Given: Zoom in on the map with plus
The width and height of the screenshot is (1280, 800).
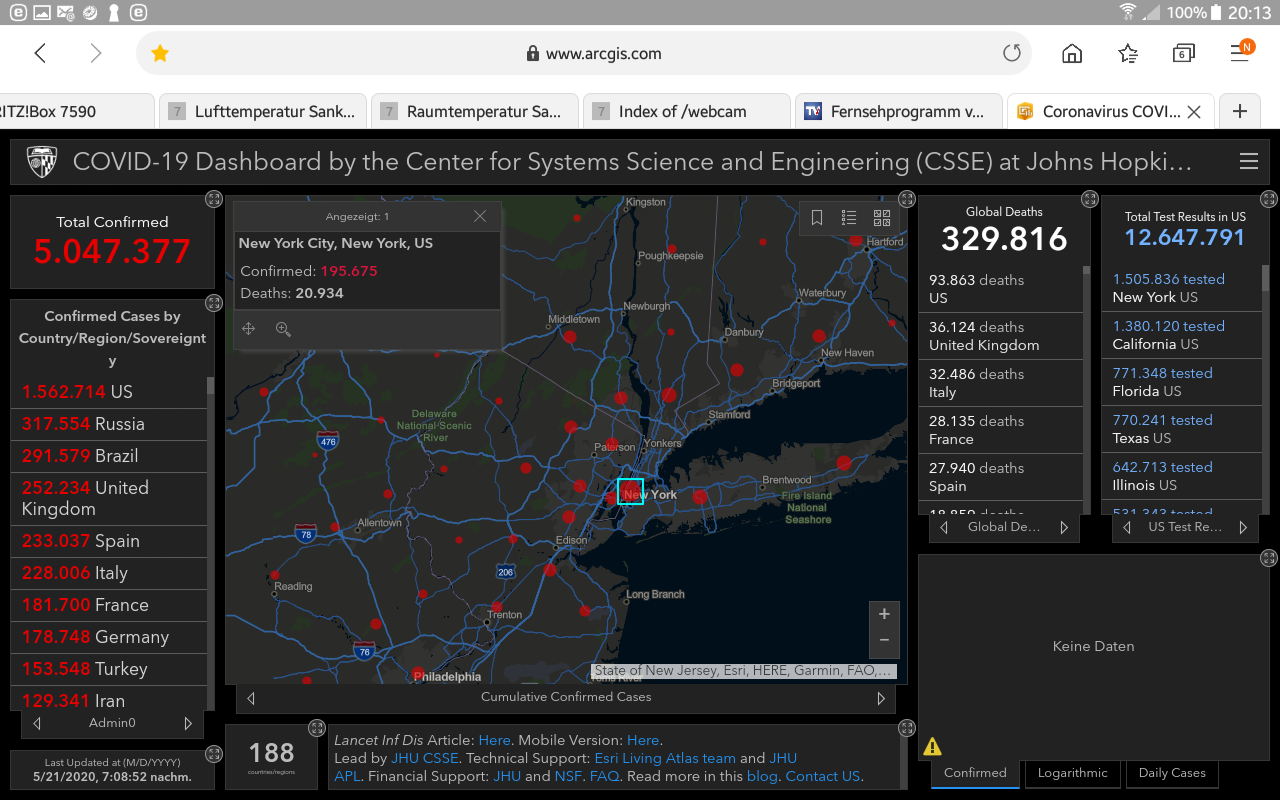Looking at the screenshot, I should pyautogui.click(x=884, y=614).
